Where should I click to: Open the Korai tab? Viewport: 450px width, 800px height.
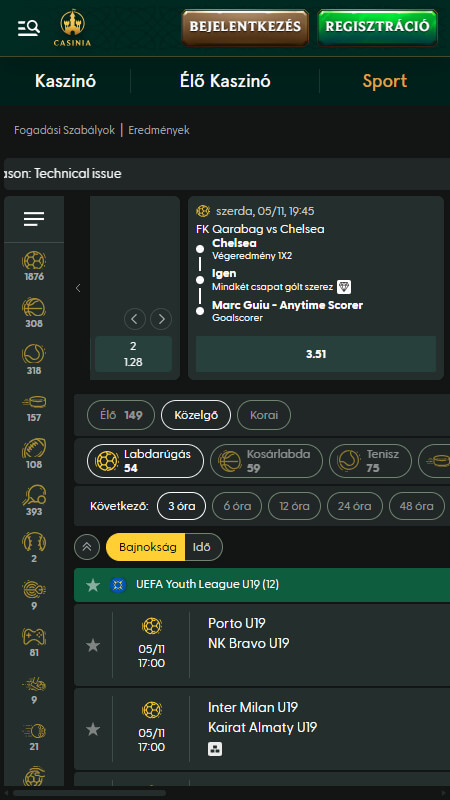(264, 415)
